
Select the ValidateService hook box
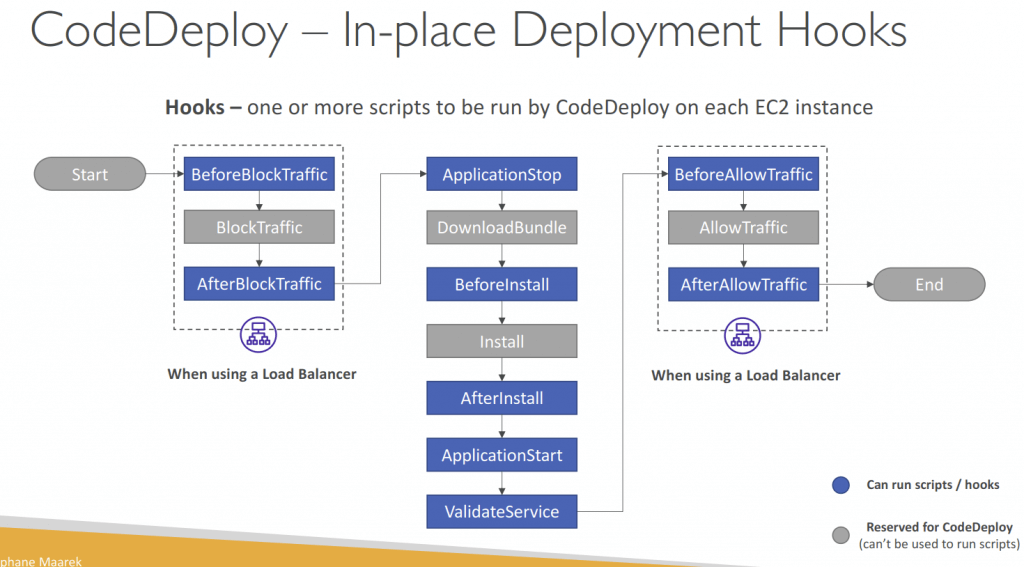[502, 511]
